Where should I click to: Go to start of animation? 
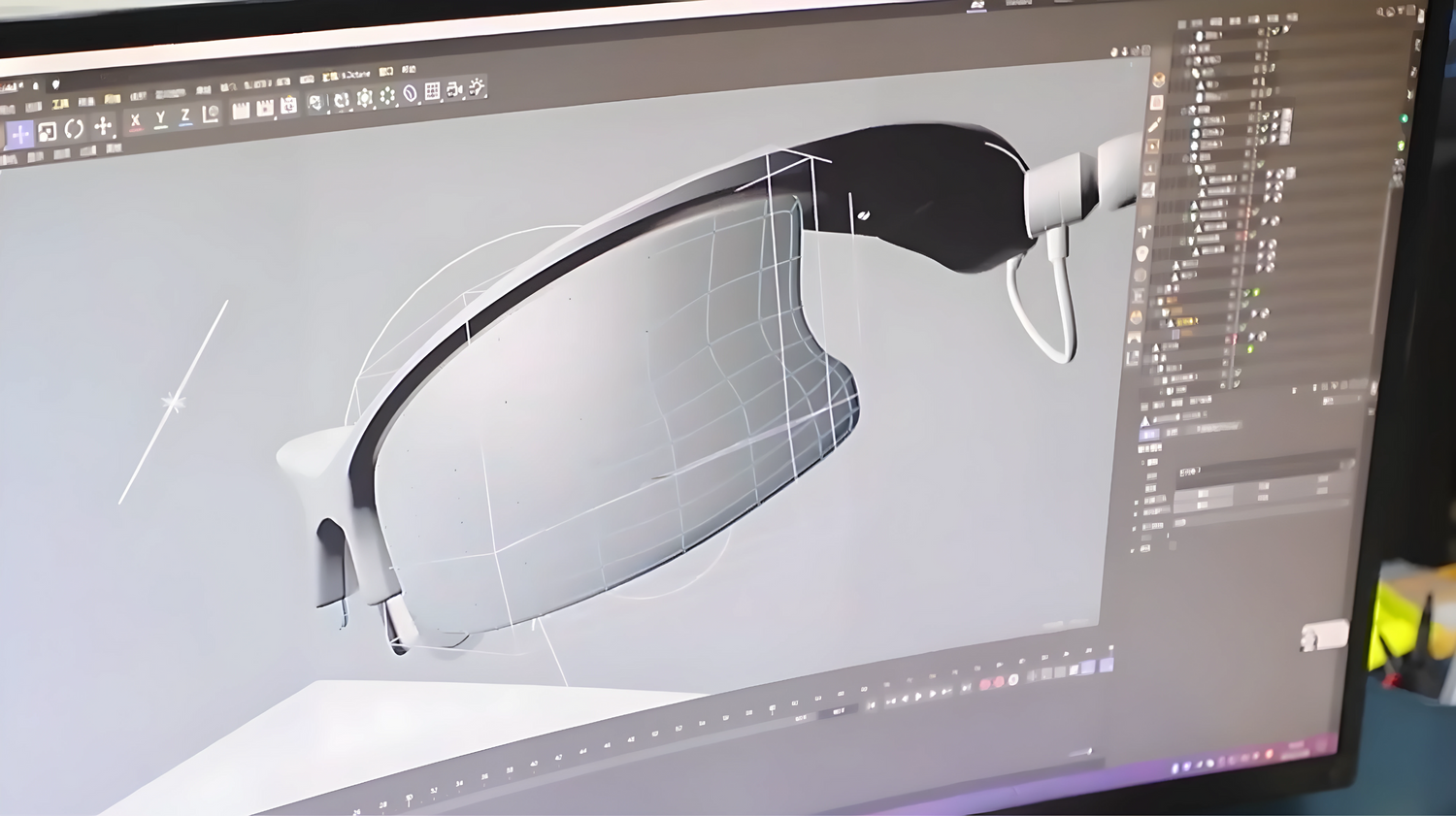873,704
